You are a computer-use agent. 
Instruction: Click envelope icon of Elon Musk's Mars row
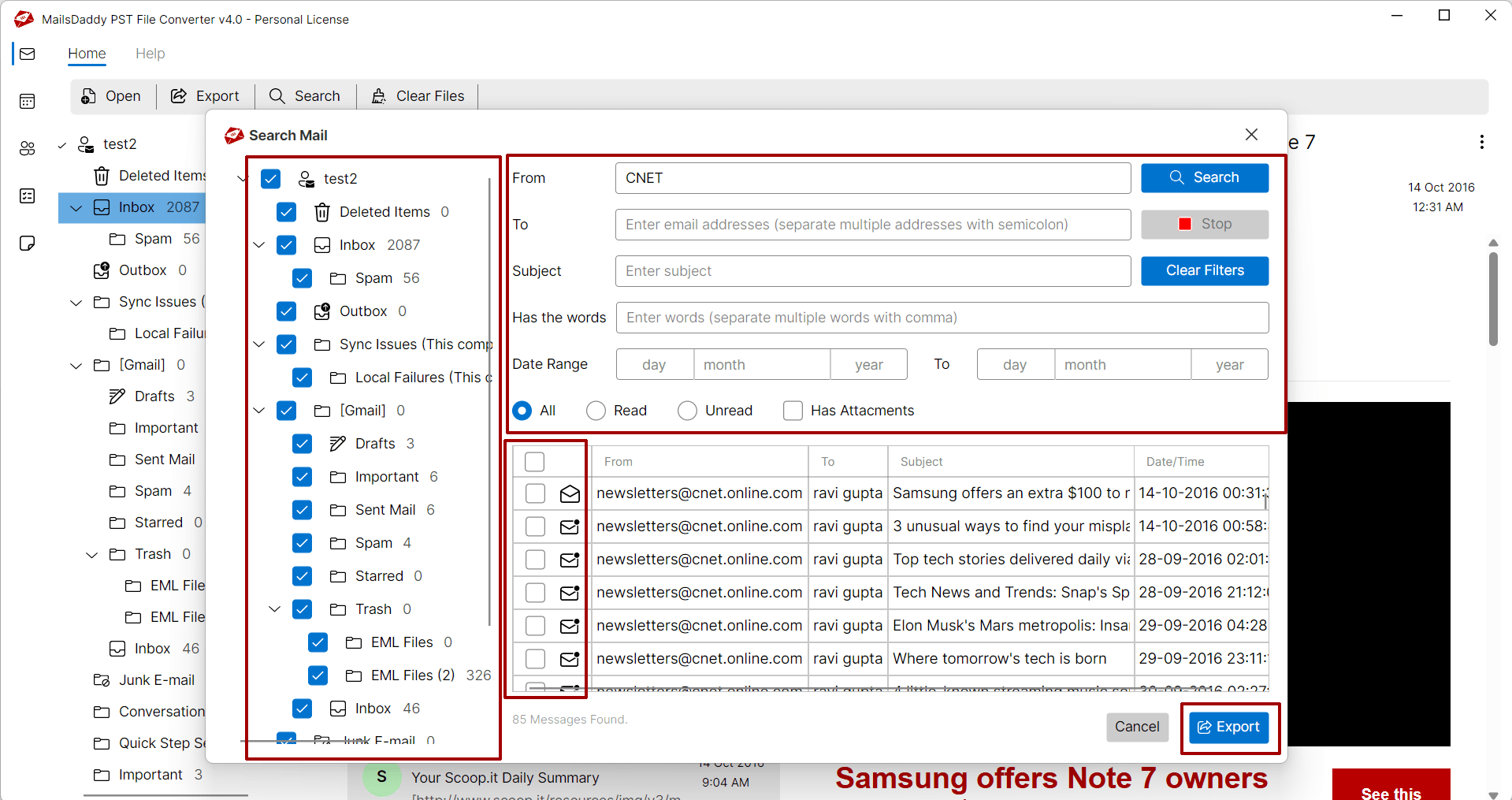570,626
